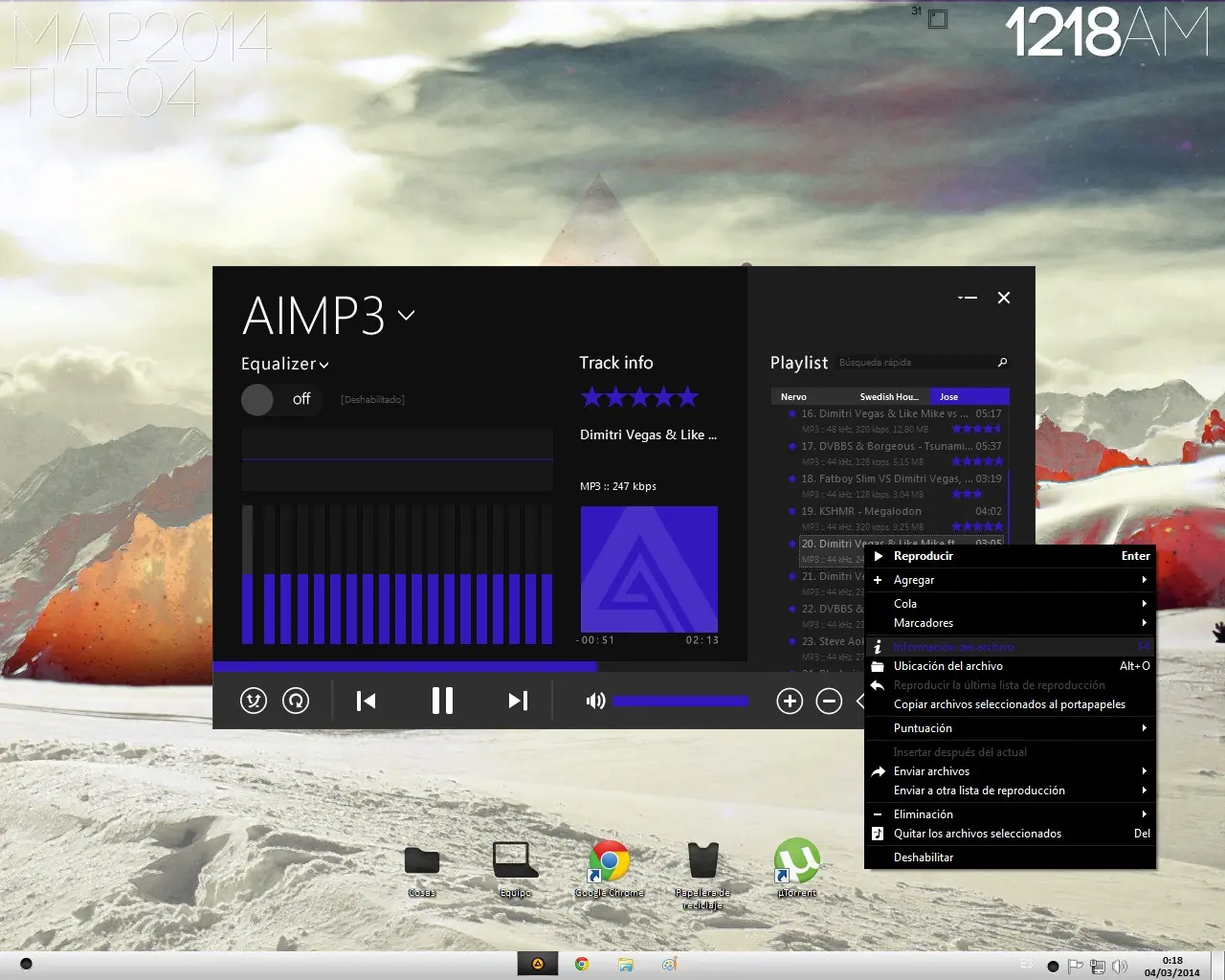Open file explorer from the taskbar
This screenshot has height=980, width=1225.
(625, 965)
